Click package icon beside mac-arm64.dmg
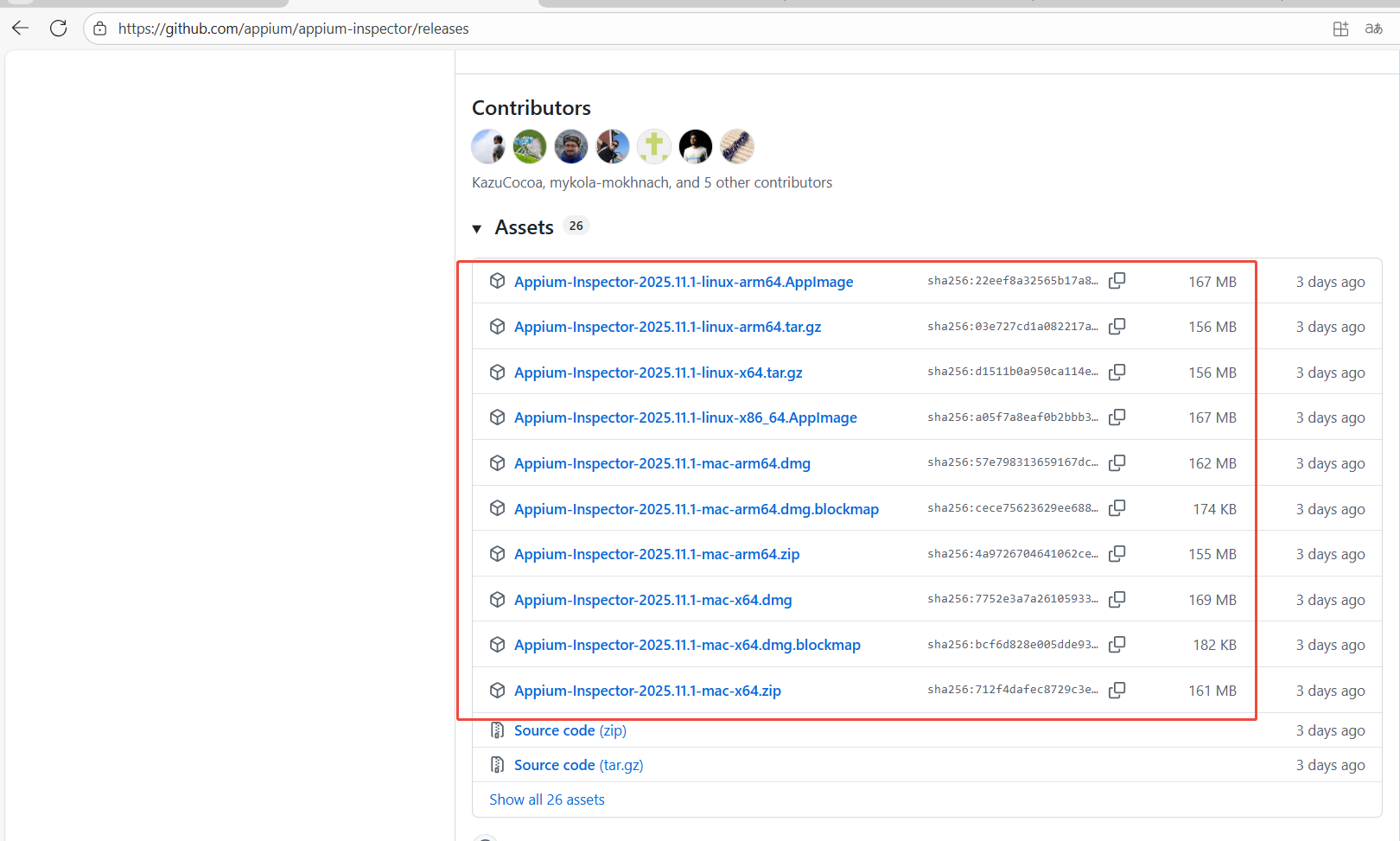Image resolution: width=1400 pixels, height=841 pixels. (x=497, y=462)
